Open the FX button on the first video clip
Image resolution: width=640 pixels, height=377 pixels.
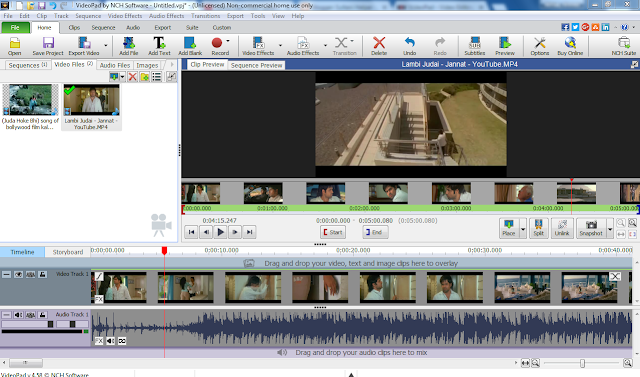[x=99, y=299]
